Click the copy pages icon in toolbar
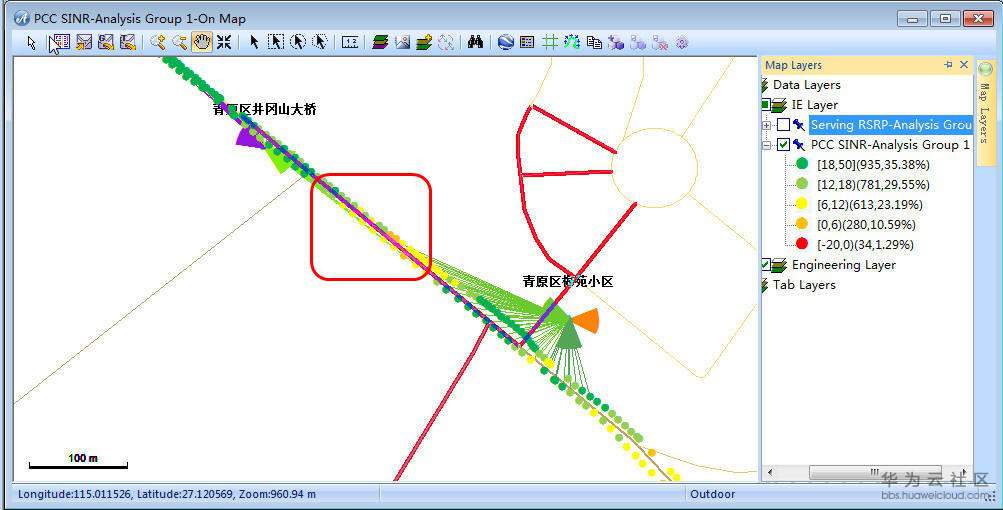 point(594,43)
